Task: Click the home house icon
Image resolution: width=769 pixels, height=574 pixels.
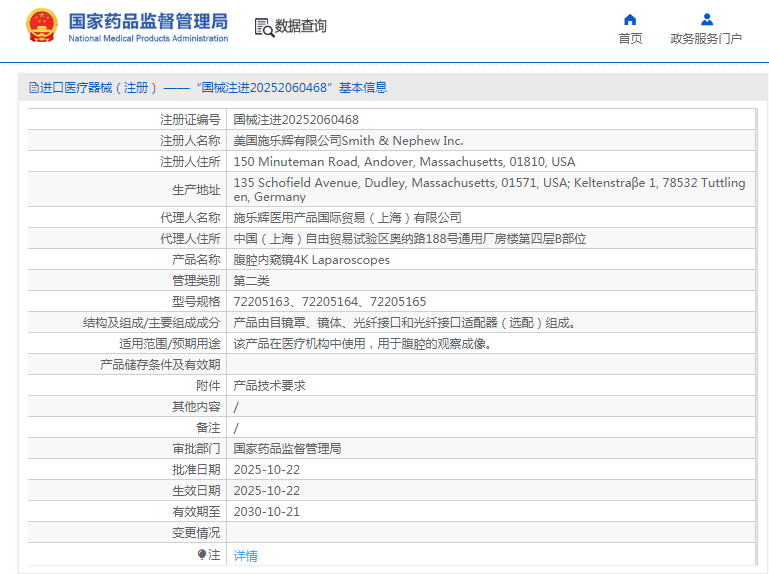Action: (x=630, y=19)
